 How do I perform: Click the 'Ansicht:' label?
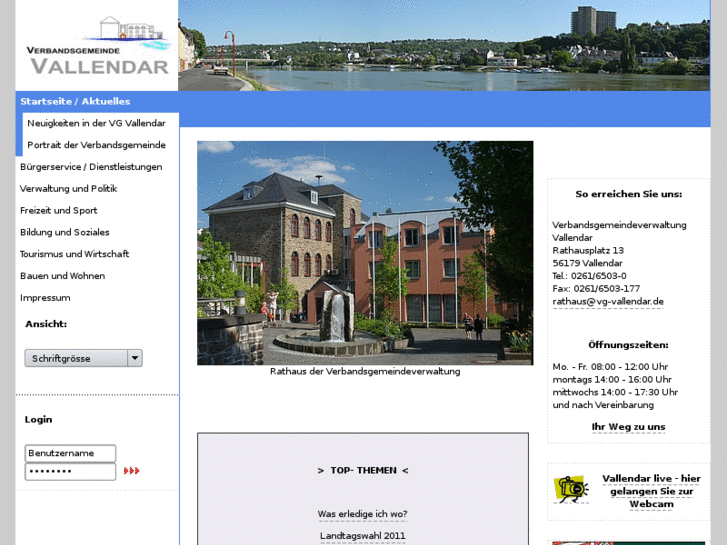coord(46,324)
